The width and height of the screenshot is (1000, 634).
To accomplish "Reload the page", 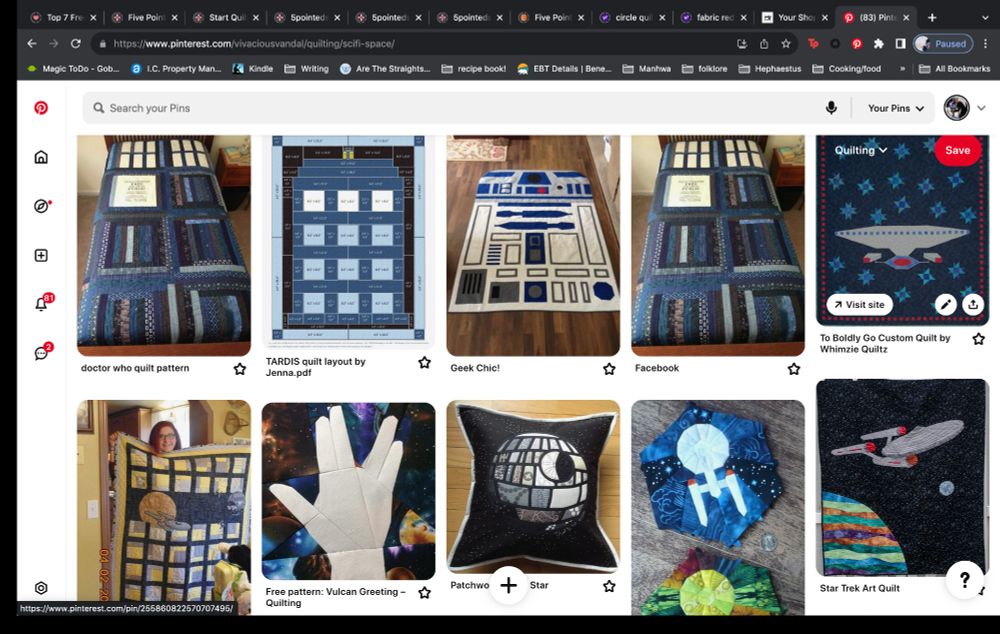I will [75, 43].
